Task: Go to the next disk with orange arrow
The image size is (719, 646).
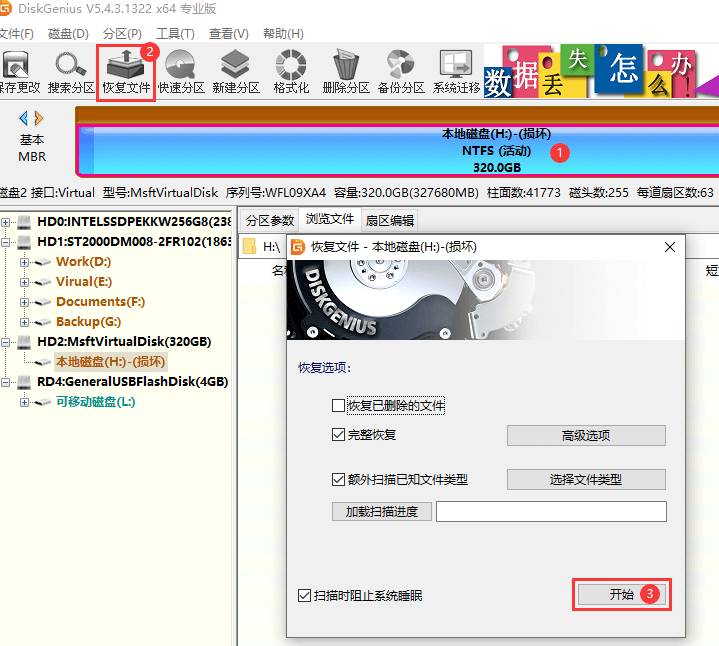Action: point(39,118)
